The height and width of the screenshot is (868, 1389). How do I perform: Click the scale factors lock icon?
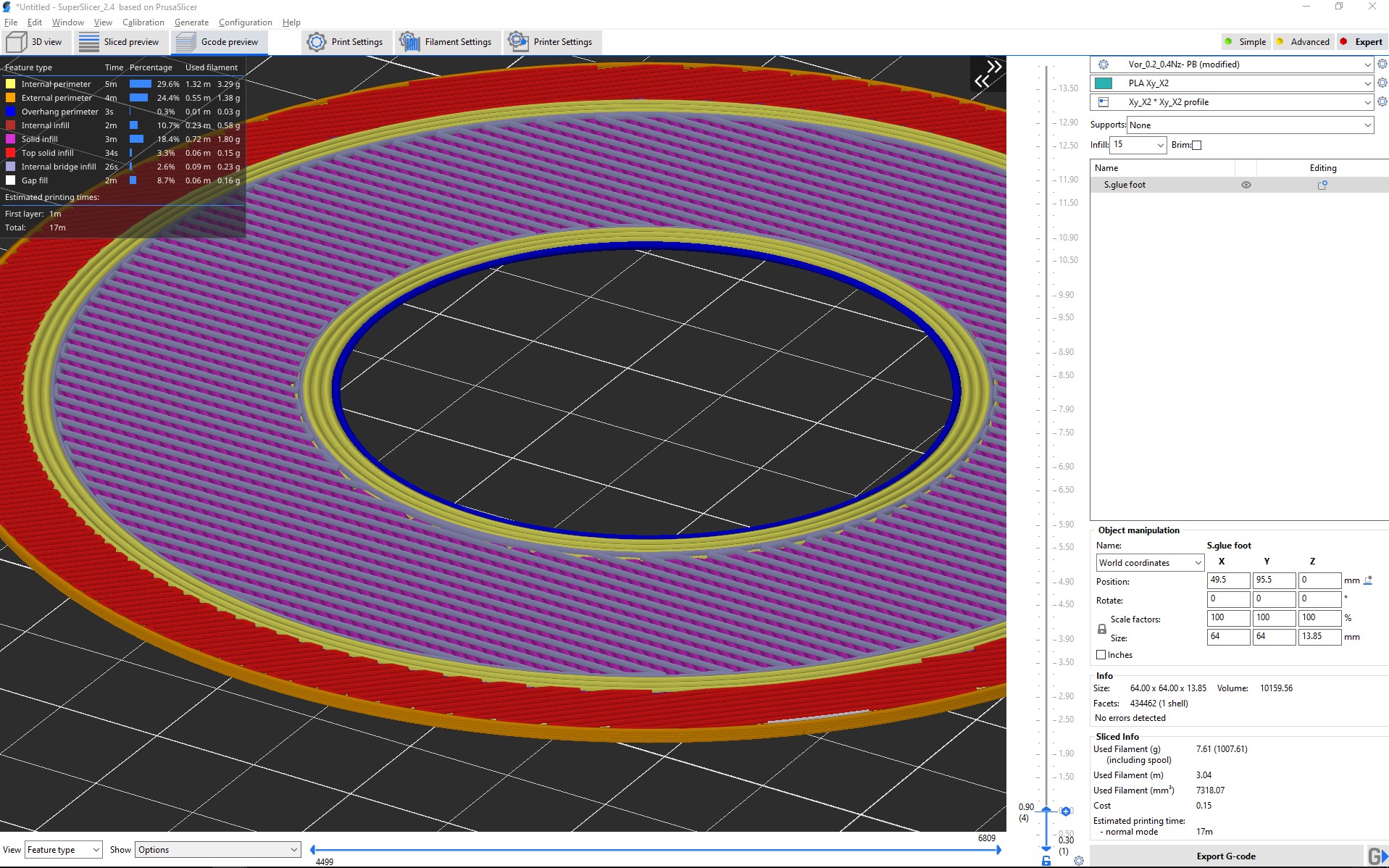click(1102, 629)
